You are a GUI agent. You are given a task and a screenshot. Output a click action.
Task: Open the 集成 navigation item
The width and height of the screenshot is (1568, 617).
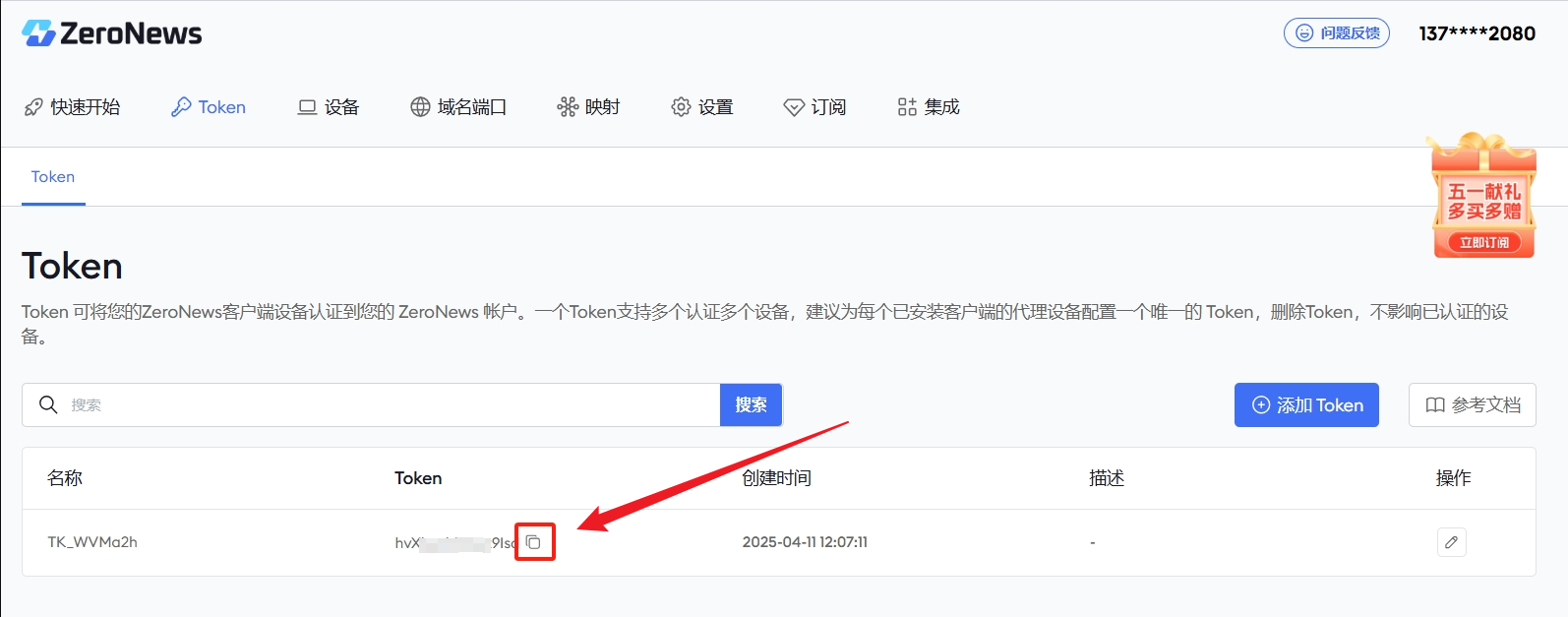click(x=929, y=107)
